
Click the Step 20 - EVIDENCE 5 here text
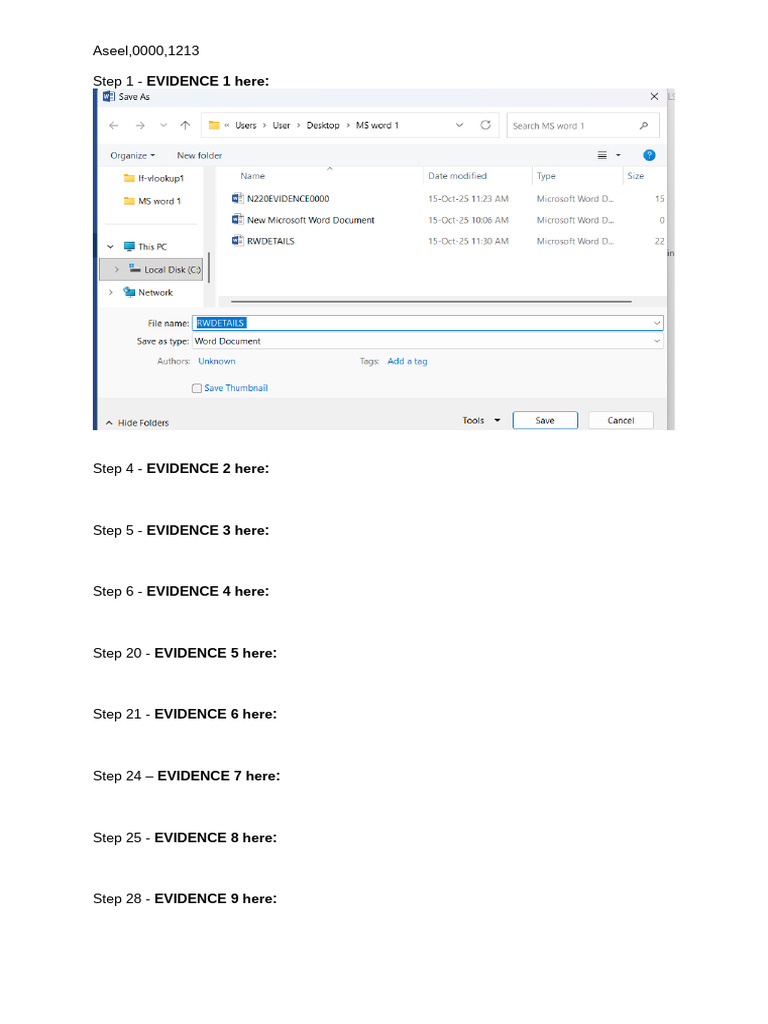pos(185,653)
